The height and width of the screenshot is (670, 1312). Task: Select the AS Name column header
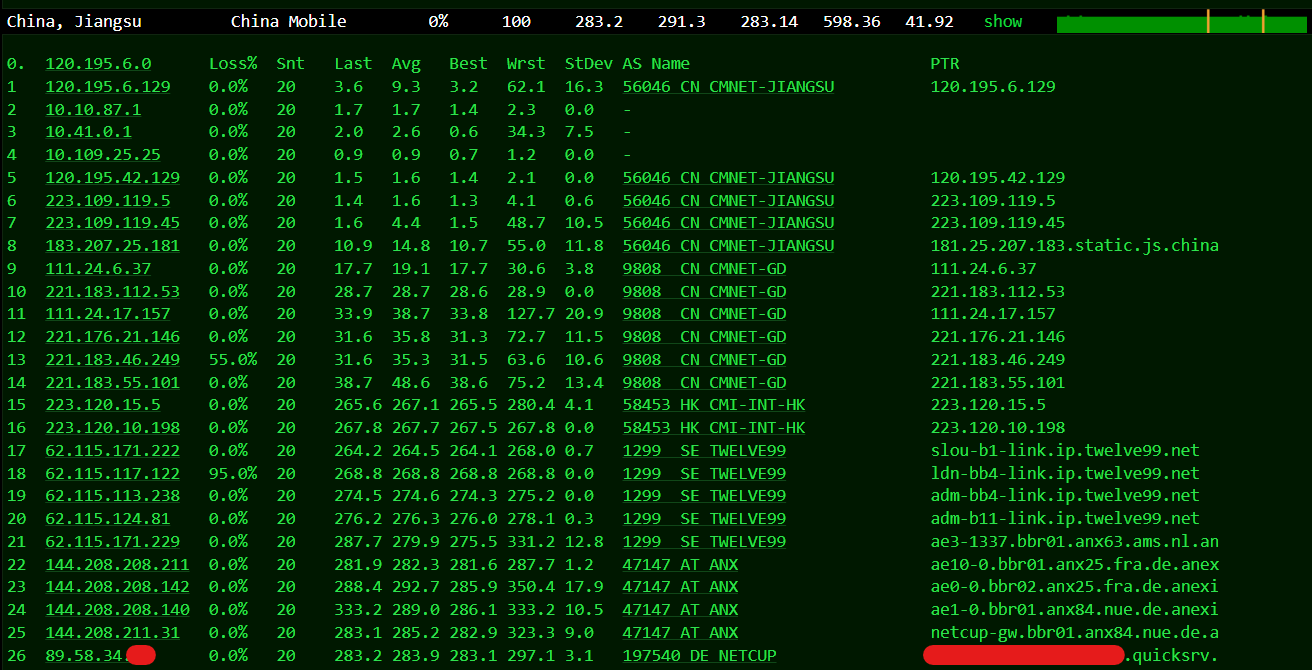point(656,64)
